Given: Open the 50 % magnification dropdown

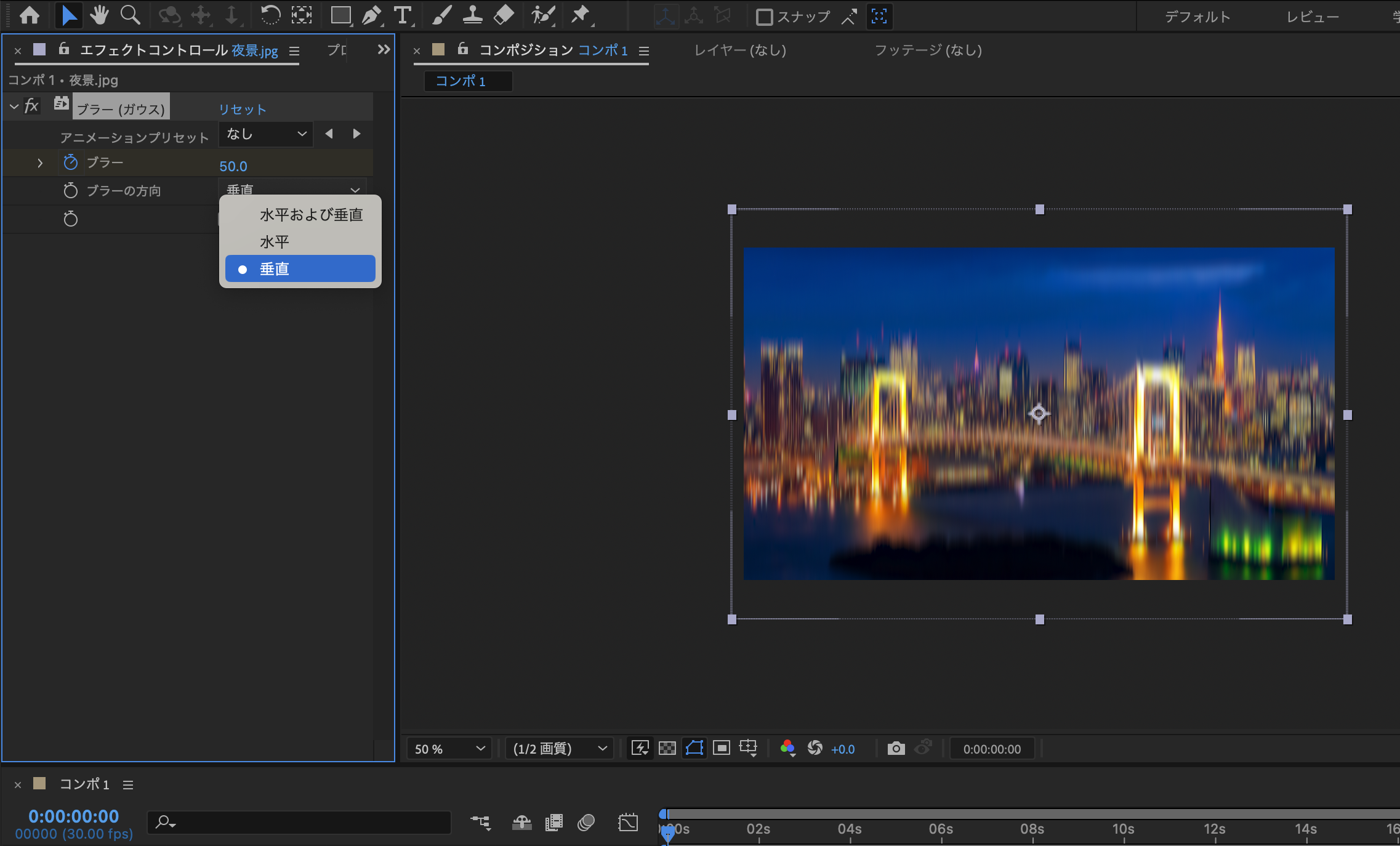Looking at the screenshot, I should [x=449, y=749].
